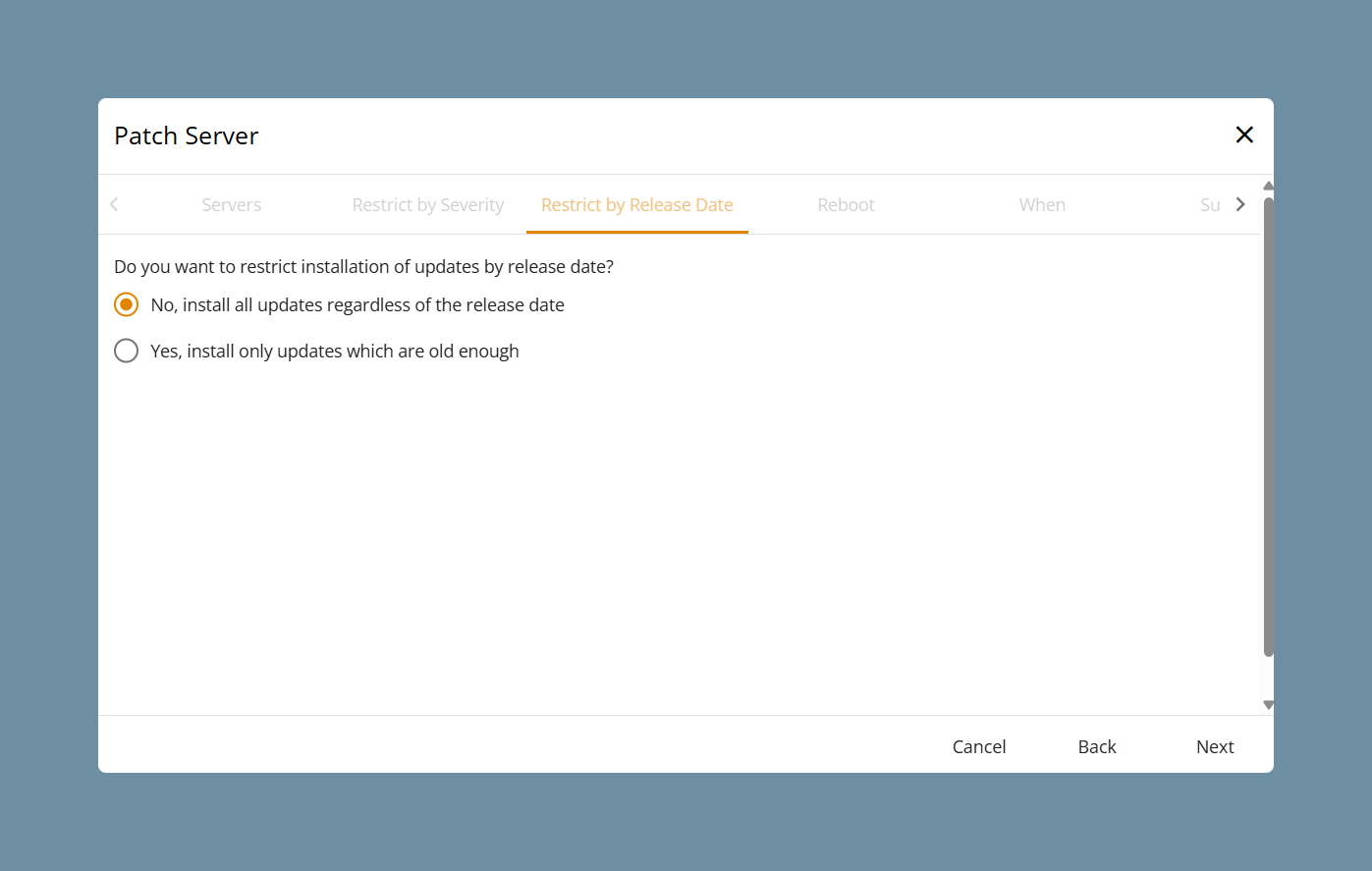Screen dimensions: 1372x871
Task: Click the 'old enough' option label text
Action: point(335,352)
